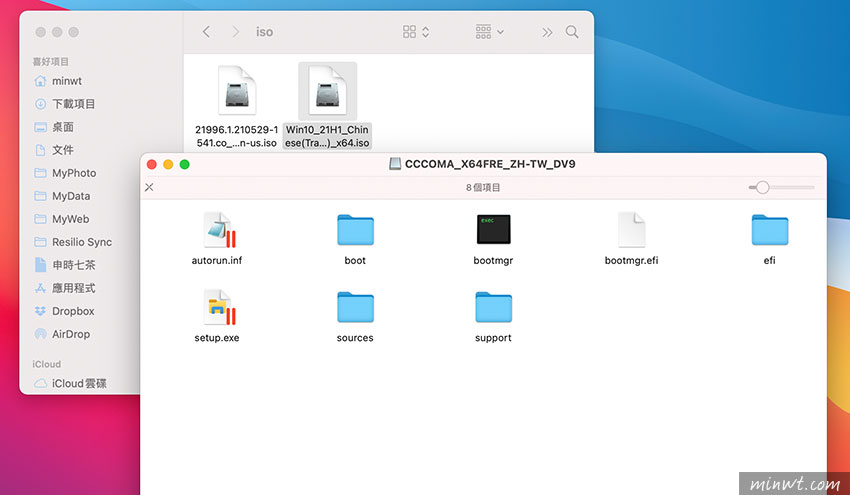
Task: Open MyData folder in sidebar
Action: tap(62, 196)
